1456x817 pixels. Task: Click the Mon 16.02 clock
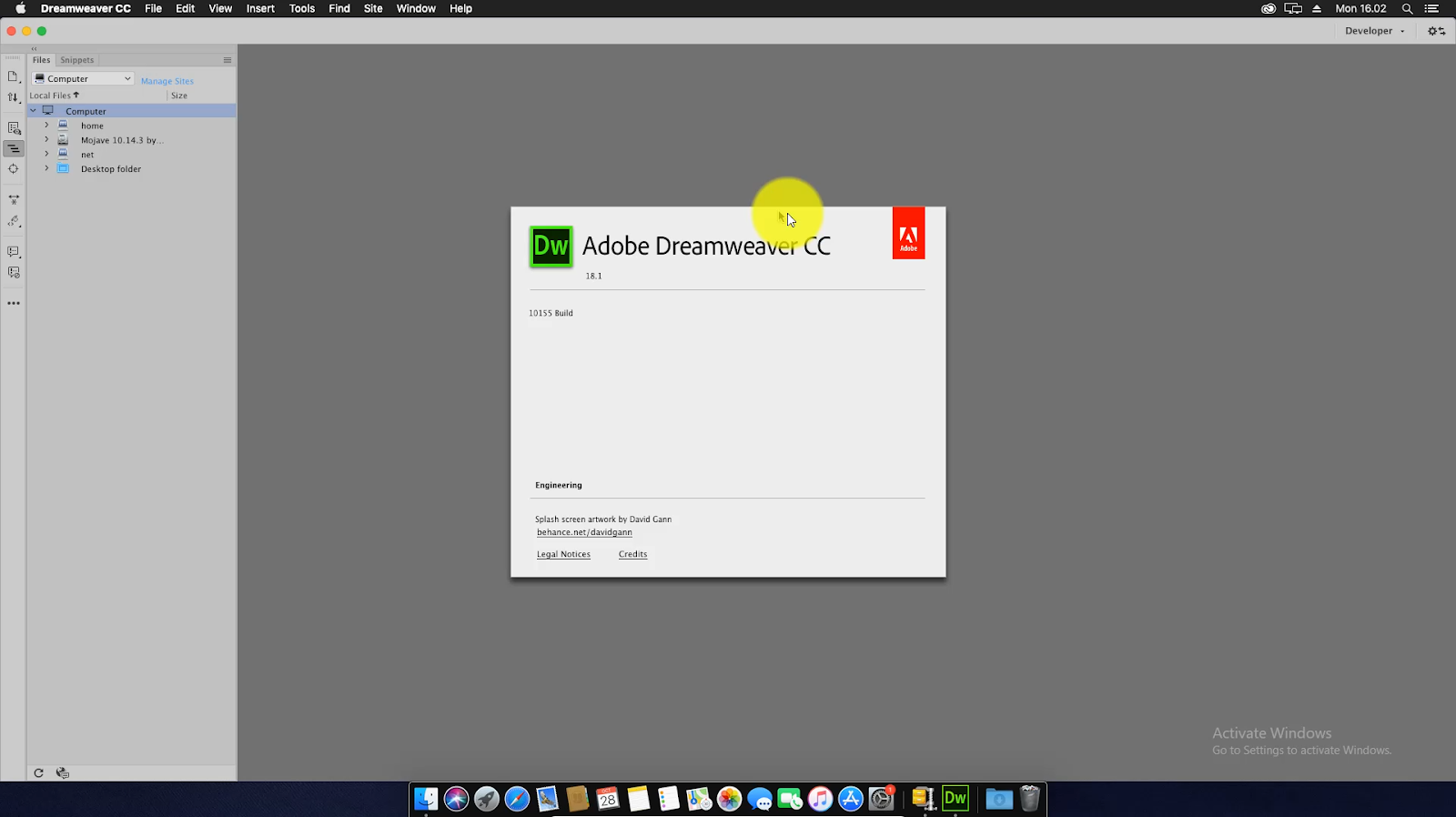(1360, 8)
